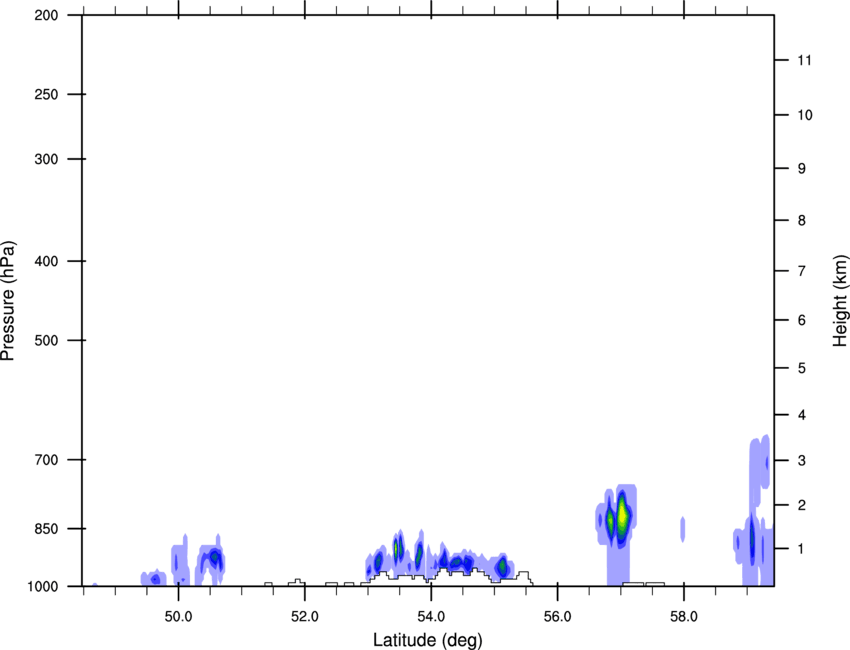
Task: Pick the 4 km height label
Action: [x=802, y=415]
